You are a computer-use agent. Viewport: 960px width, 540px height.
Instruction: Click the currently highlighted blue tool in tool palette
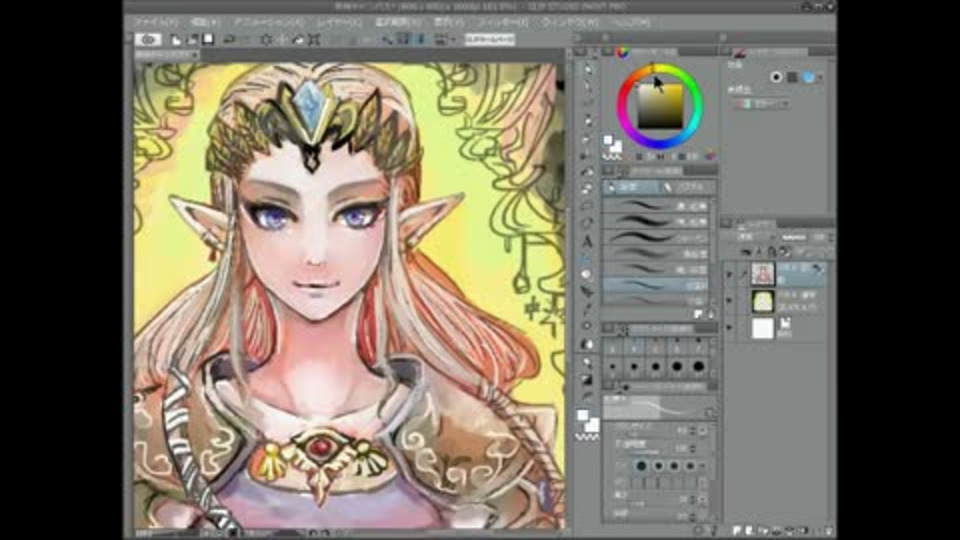pos(587,258)
